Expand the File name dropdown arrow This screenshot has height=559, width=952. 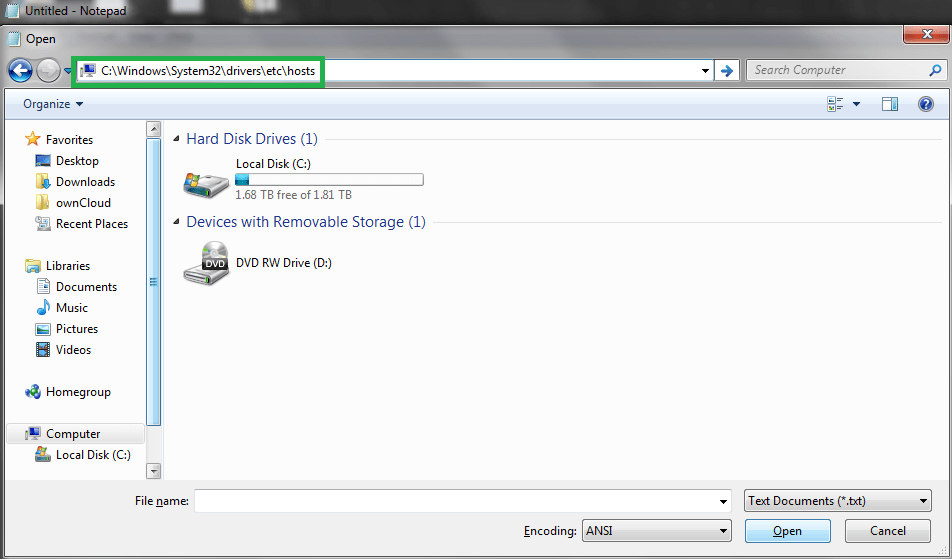723,501
